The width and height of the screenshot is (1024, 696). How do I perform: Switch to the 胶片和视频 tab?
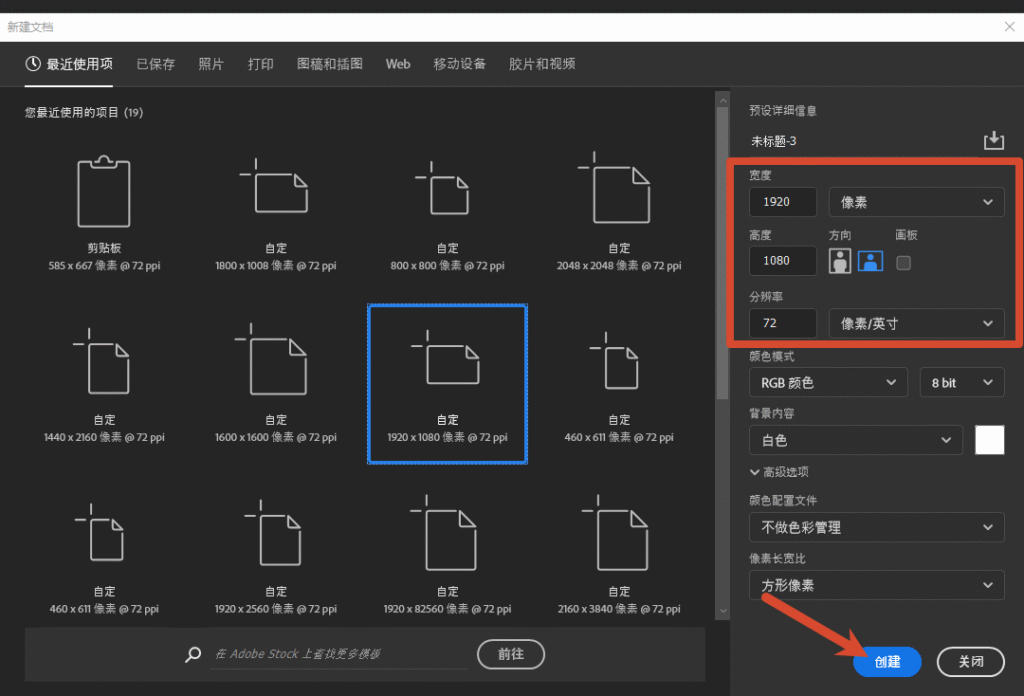point(542,64)
